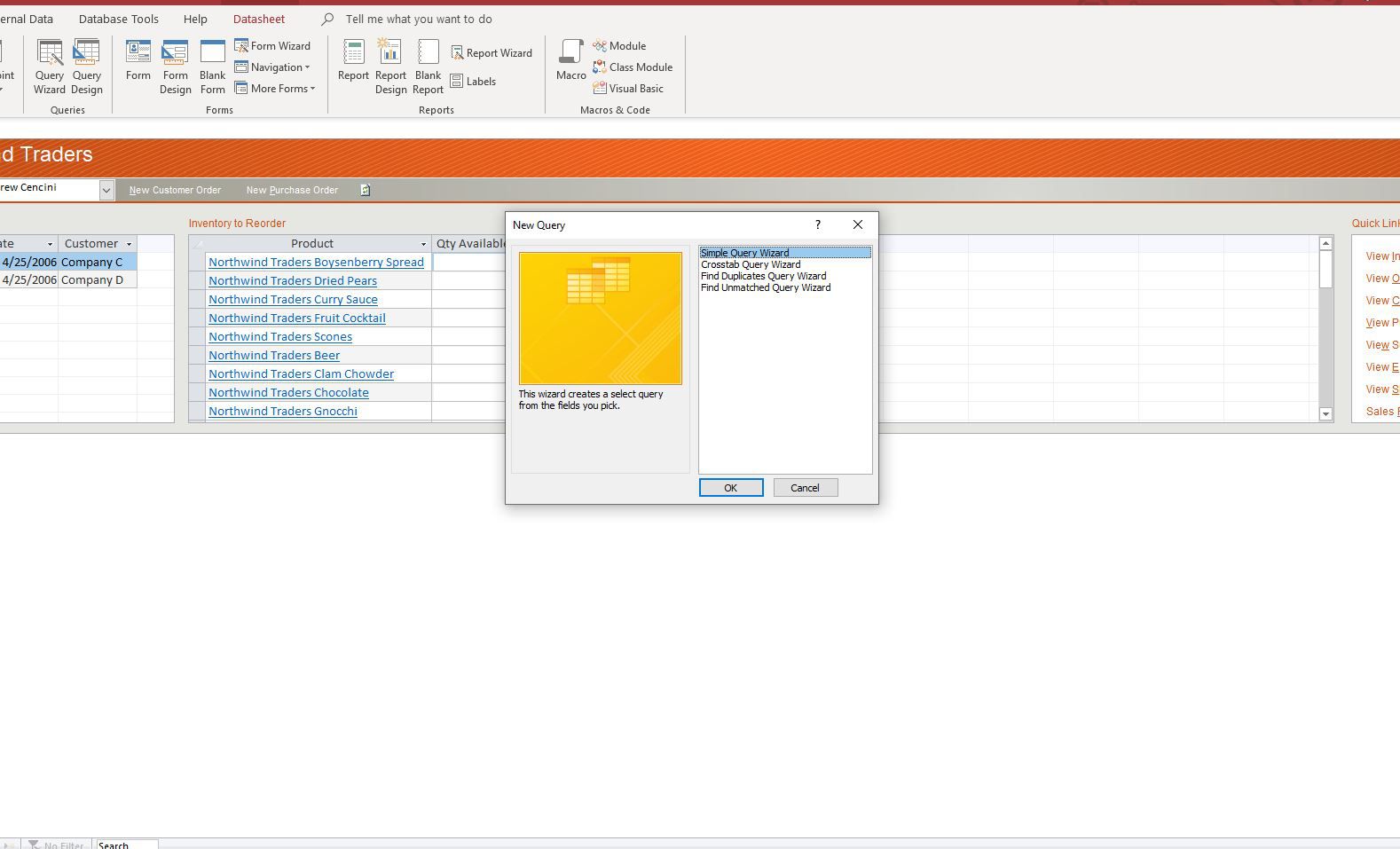
Task: Open Northwind Traders Curry Sauce link
Action: coord(293,299)
